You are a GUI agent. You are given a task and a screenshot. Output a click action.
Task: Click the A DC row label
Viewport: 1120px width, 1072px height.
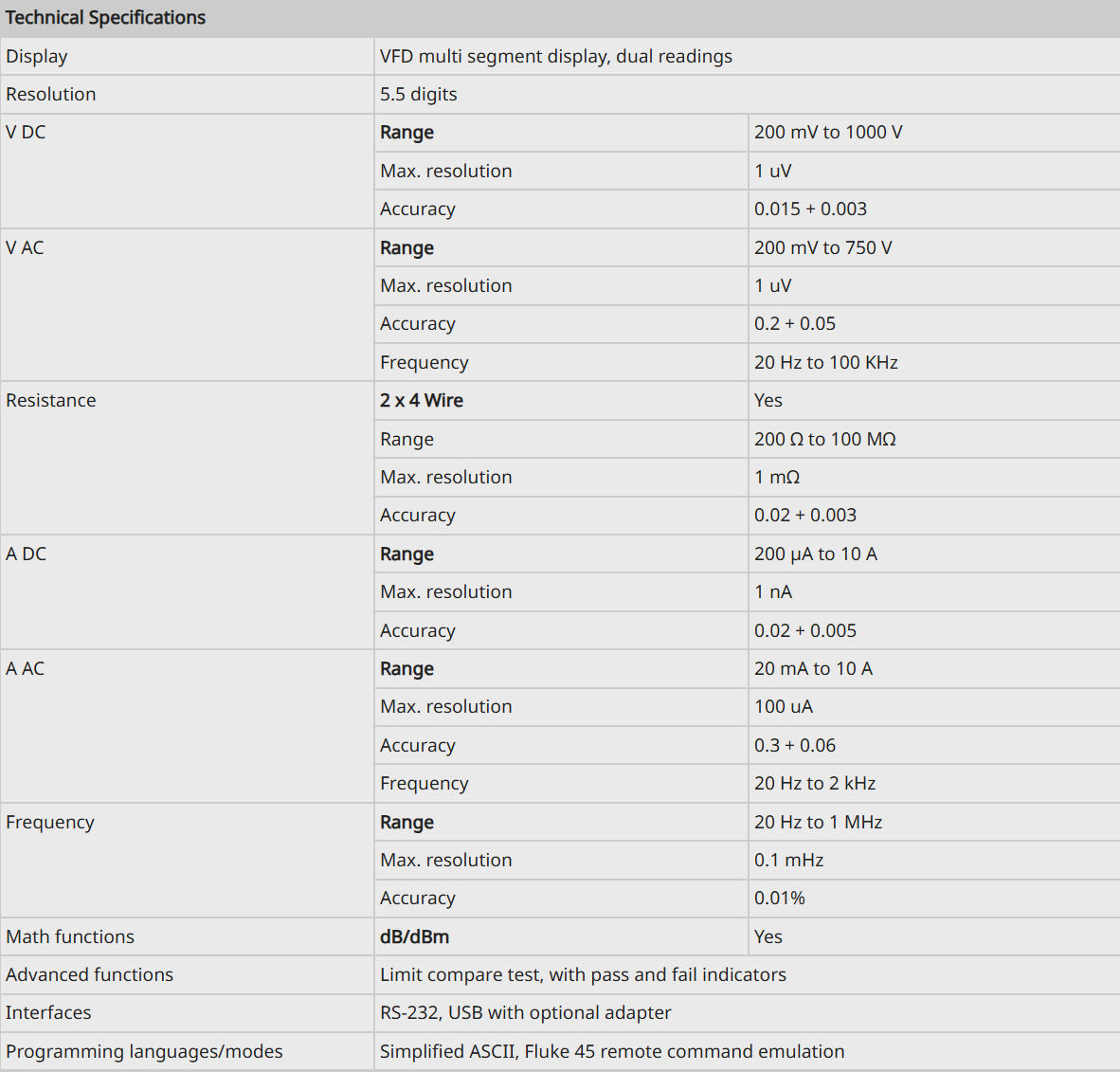pos(26,554)
